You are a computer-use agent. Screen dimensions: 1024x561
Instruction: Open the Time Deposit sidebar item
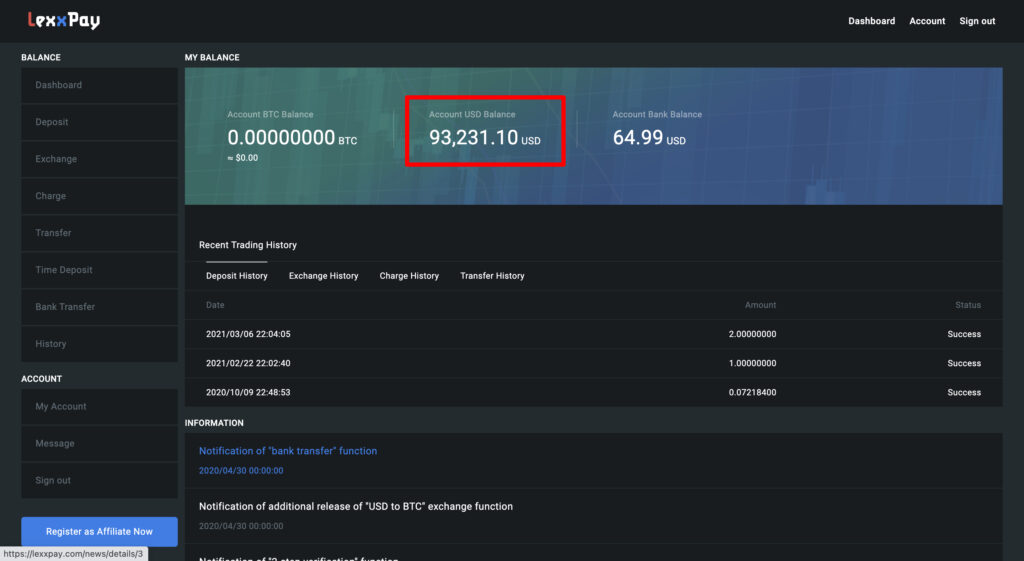pos(99,270)
